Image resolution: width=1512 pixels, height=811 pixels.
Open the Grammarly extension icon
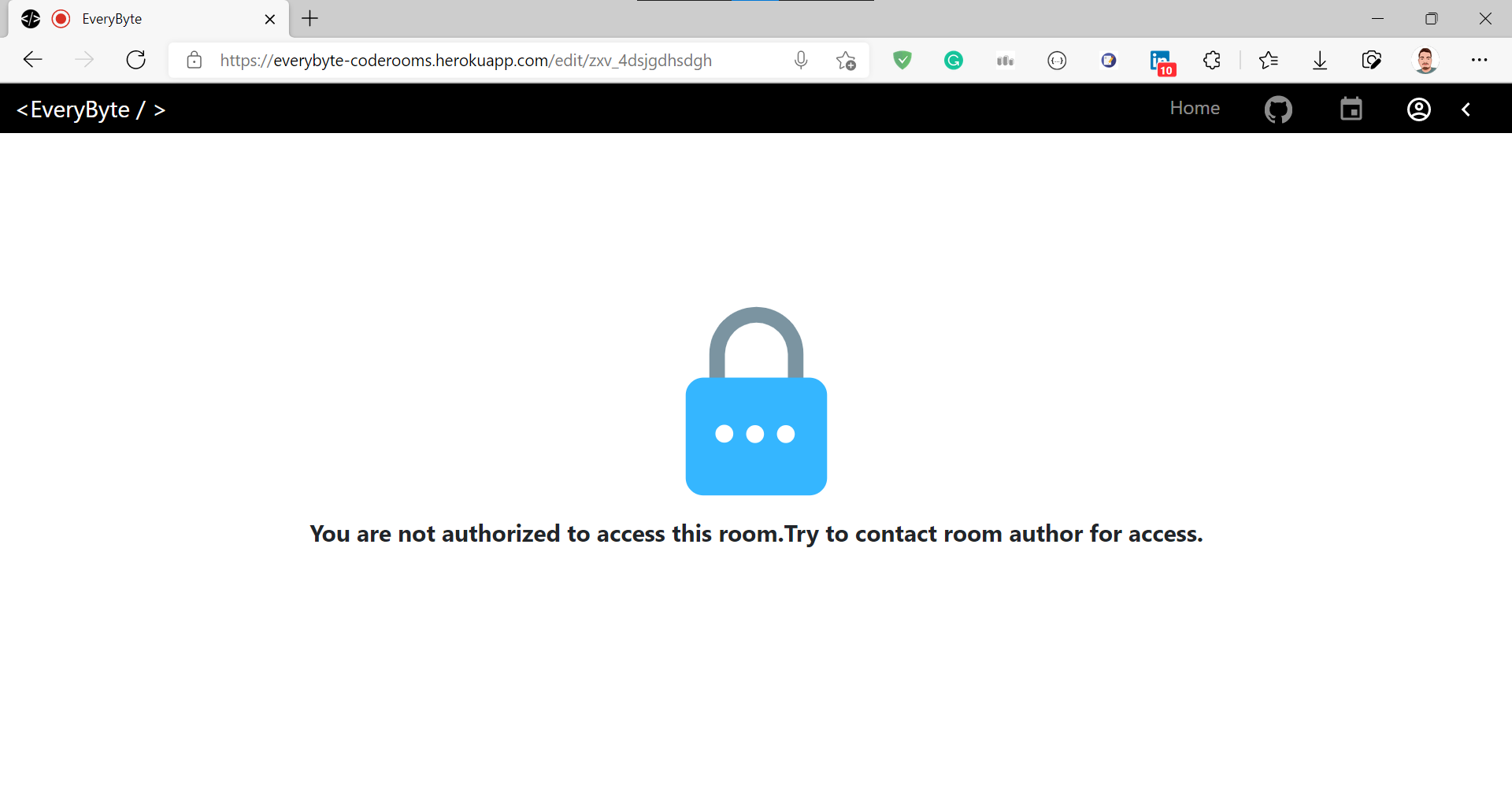(954, 60)
